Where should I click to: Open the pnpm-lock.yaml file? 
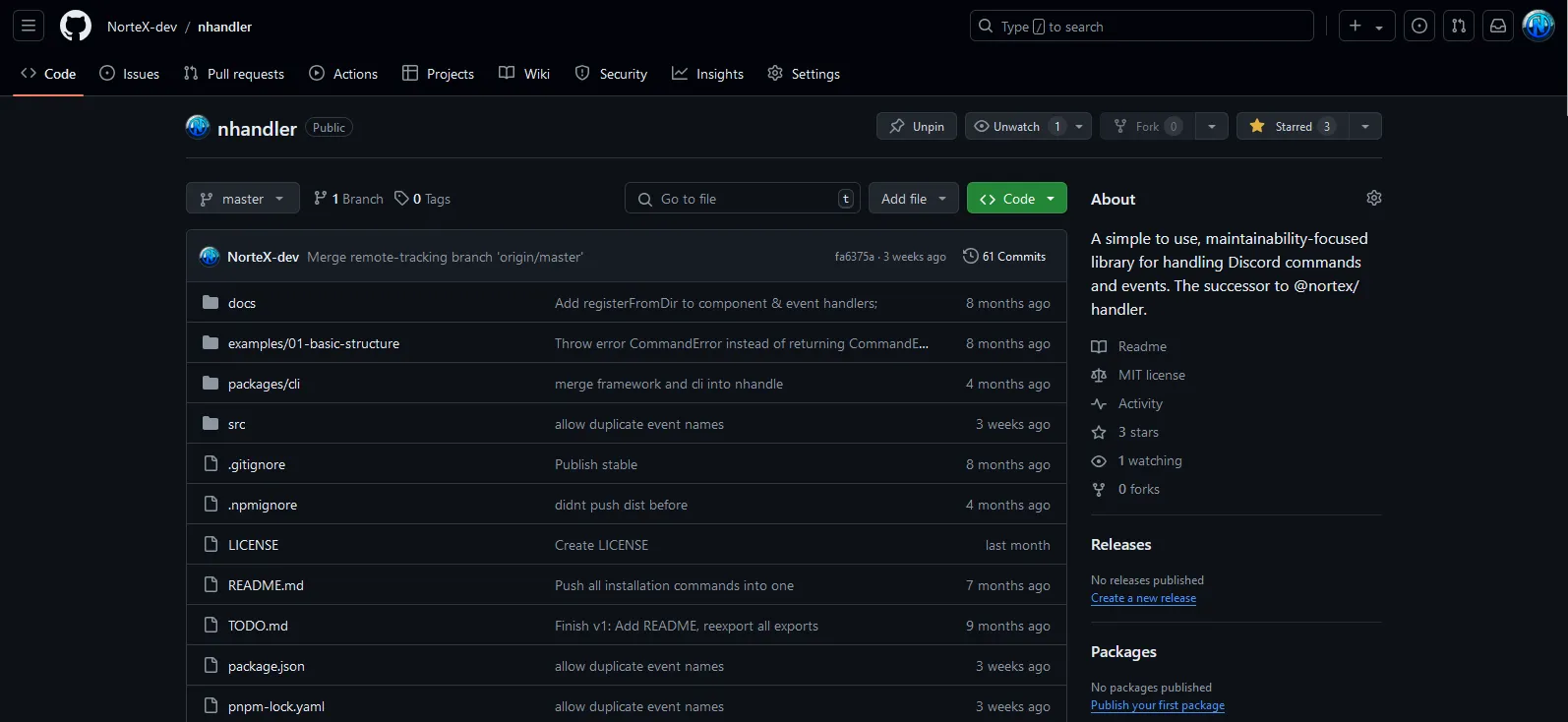(276, 706)
